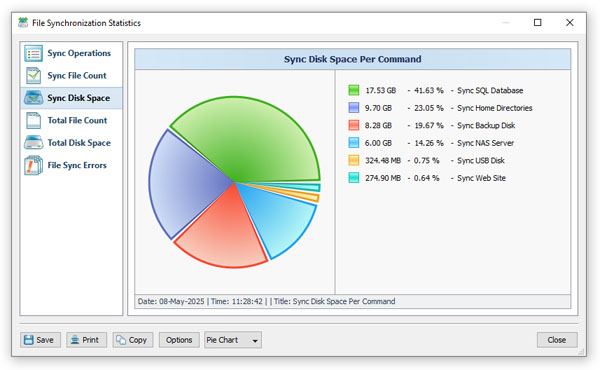
Task: Click the '274.90 MB' size value
Action: [383, 178]
